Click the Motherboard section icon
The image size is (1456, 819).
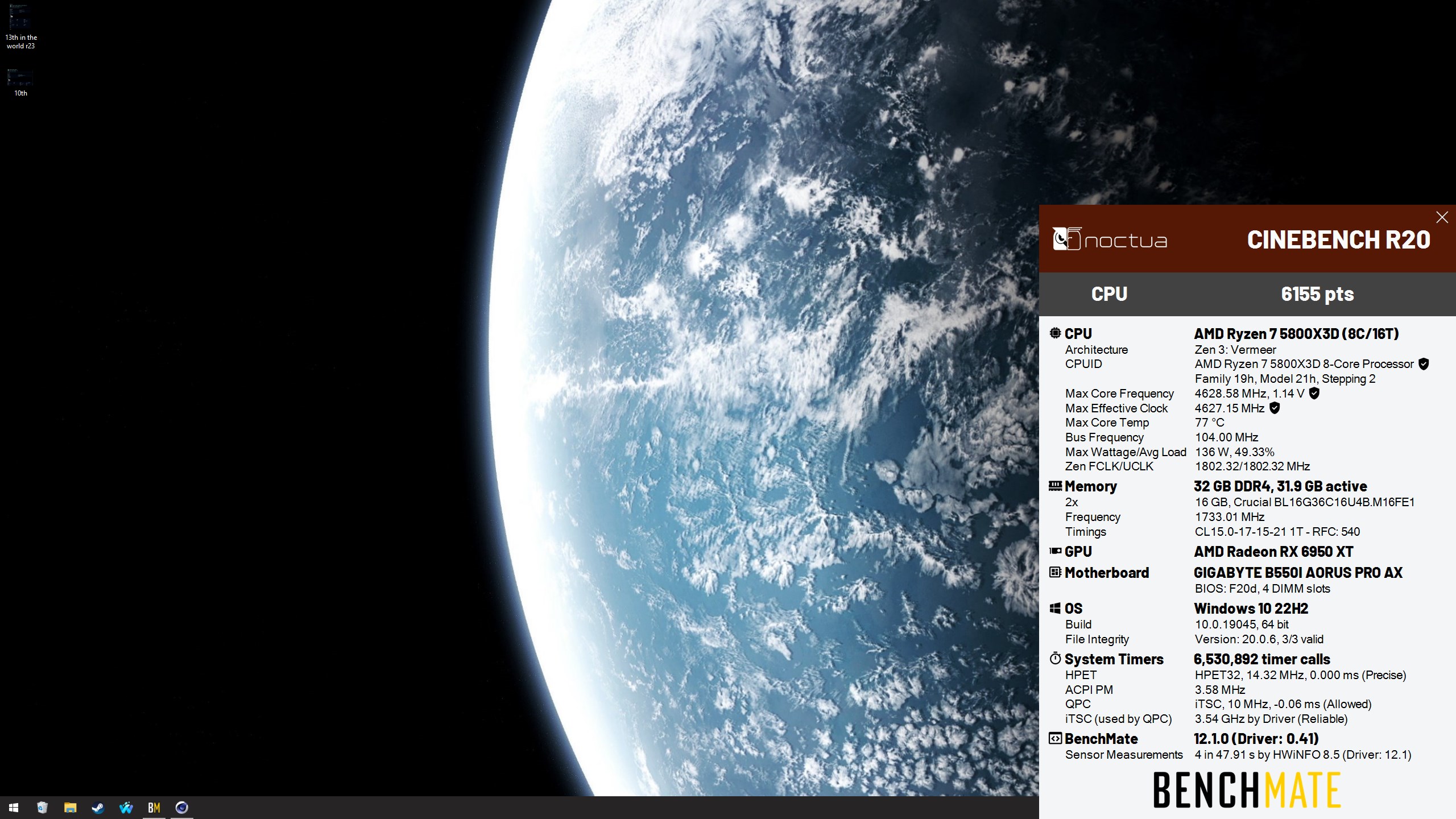[1055, 572]
